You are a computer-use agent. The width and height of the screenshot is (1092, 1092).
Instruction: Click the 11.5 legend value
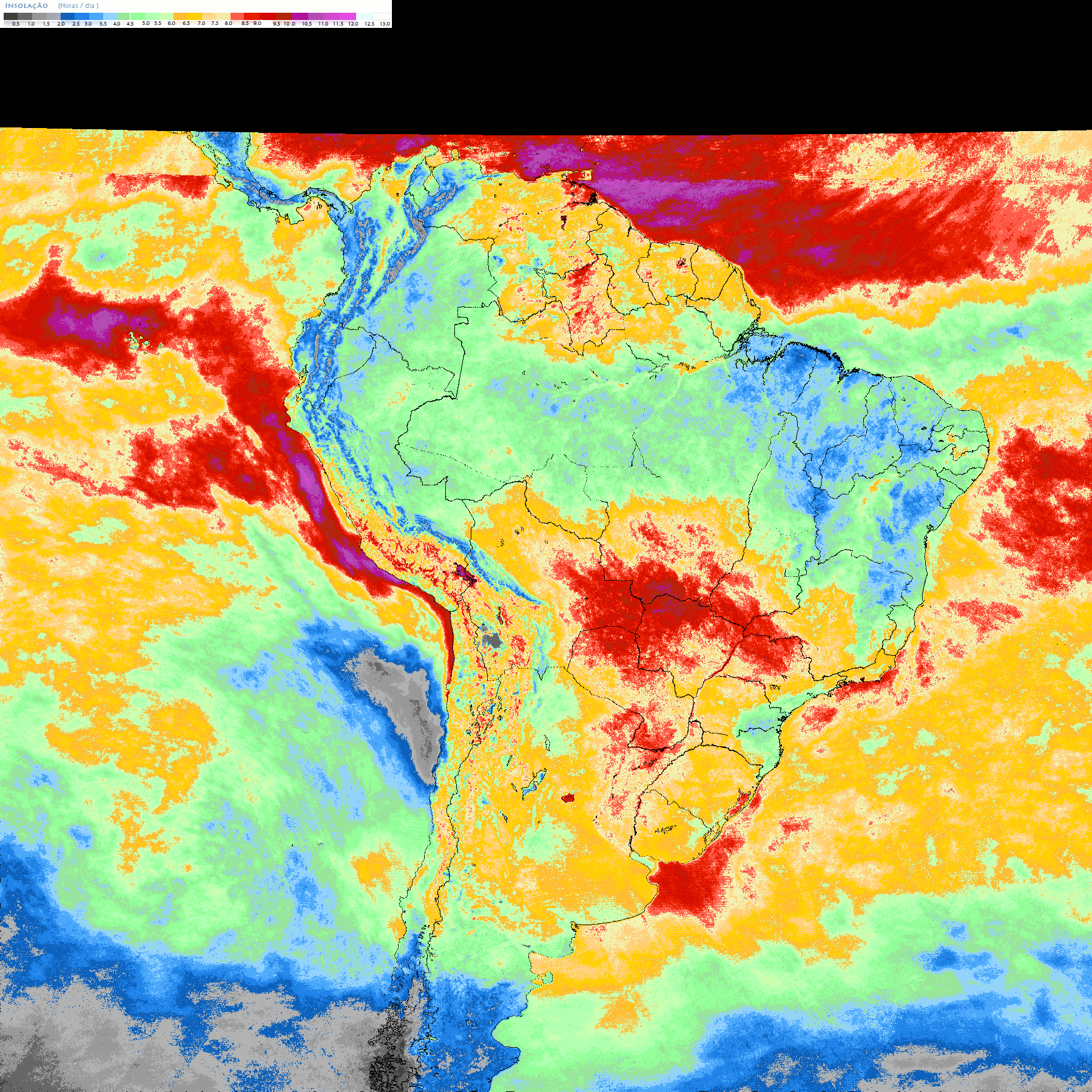(x=338, y=24)
